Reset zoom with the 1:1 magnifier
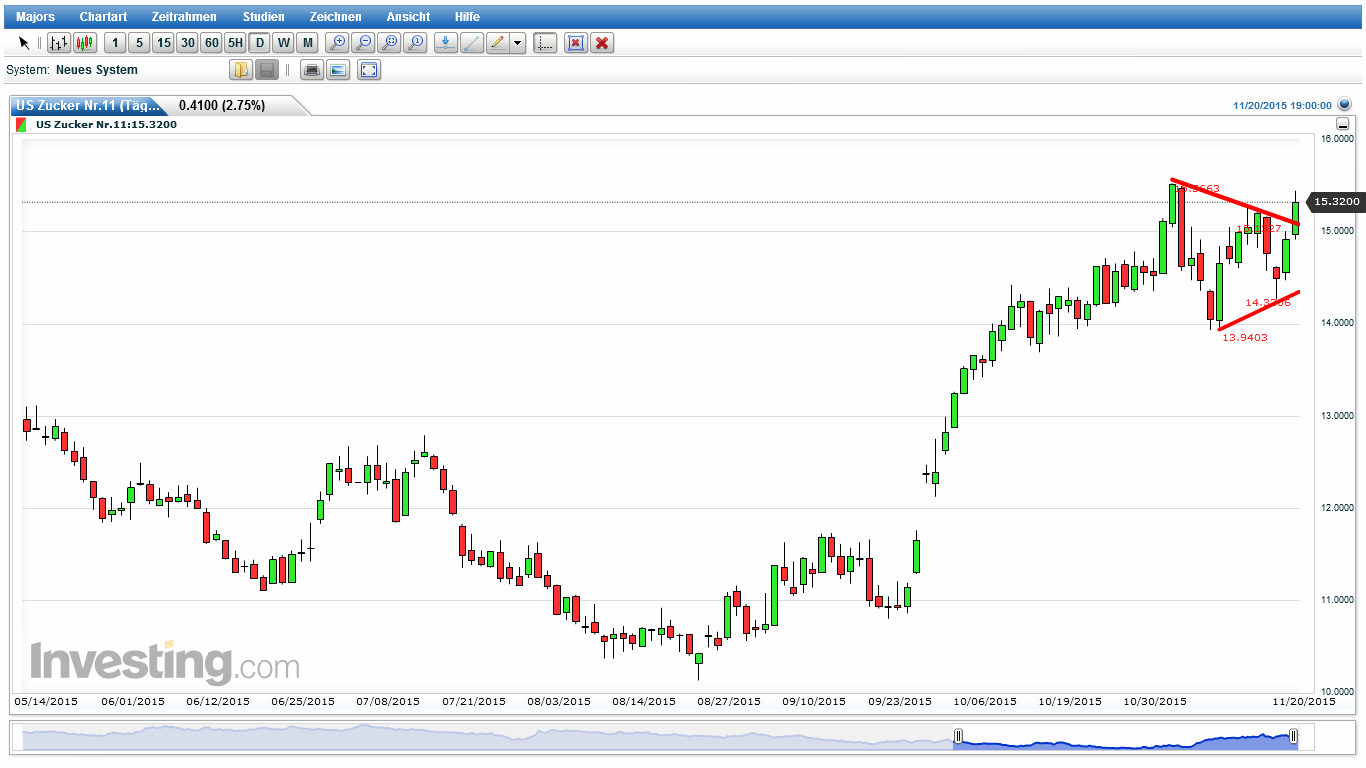The height and width of the screenshot is (768, 1366). click(415, 43)
